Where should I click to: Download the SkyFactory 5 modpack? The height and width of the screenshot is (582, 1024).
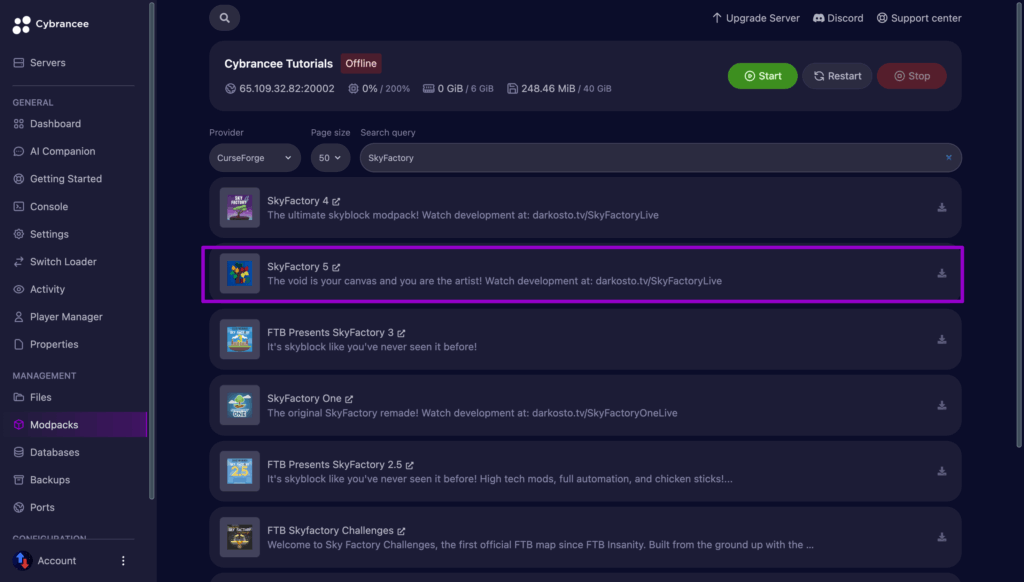[941, 274]
